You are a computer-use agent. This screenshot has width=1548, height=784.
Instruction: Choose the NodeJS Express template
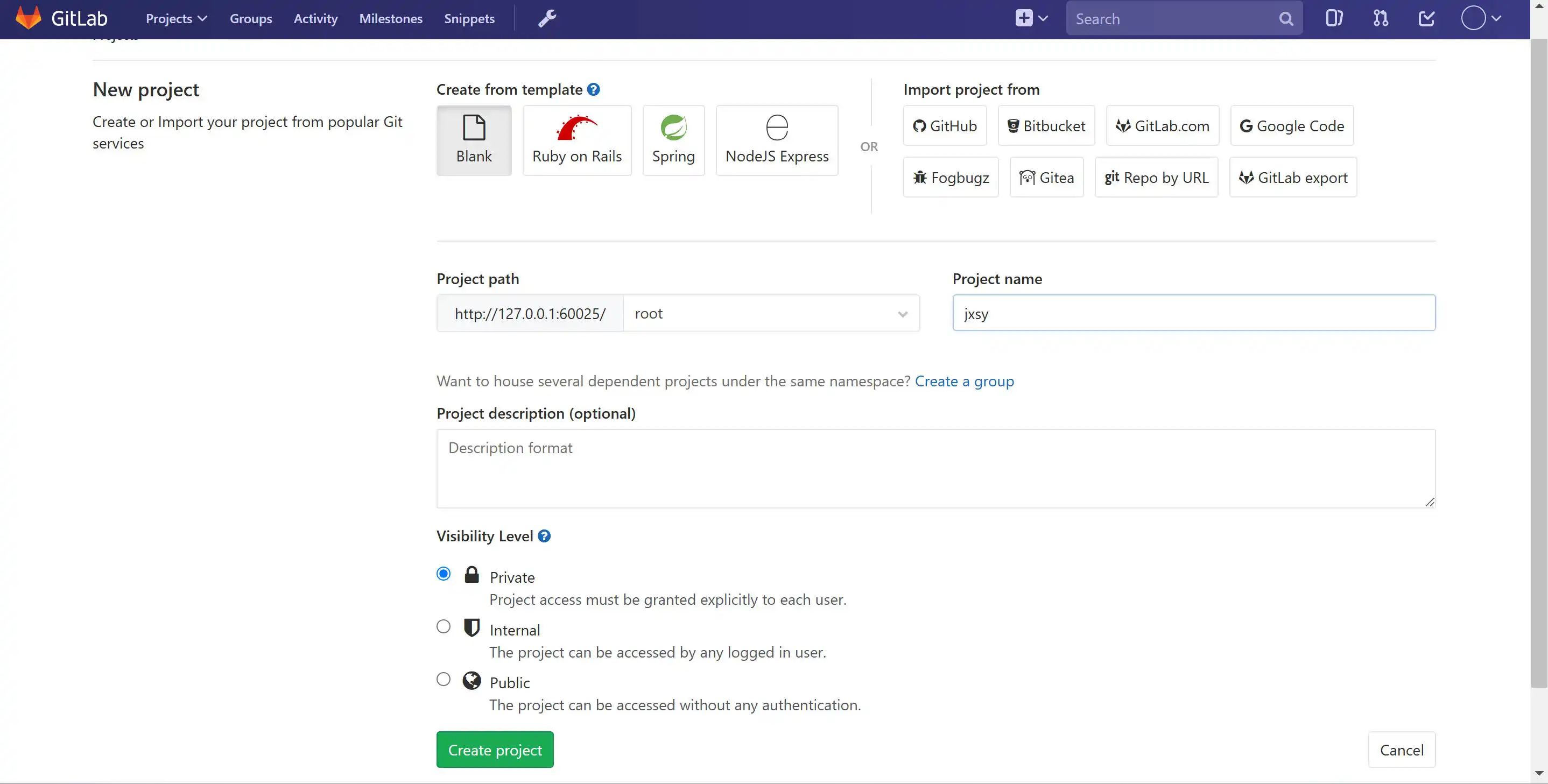pos(776,140)
